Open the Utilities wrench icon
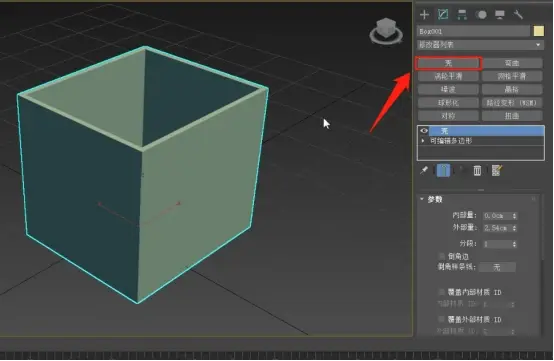The width and height of the screenshot is (554, 361). 518,15
